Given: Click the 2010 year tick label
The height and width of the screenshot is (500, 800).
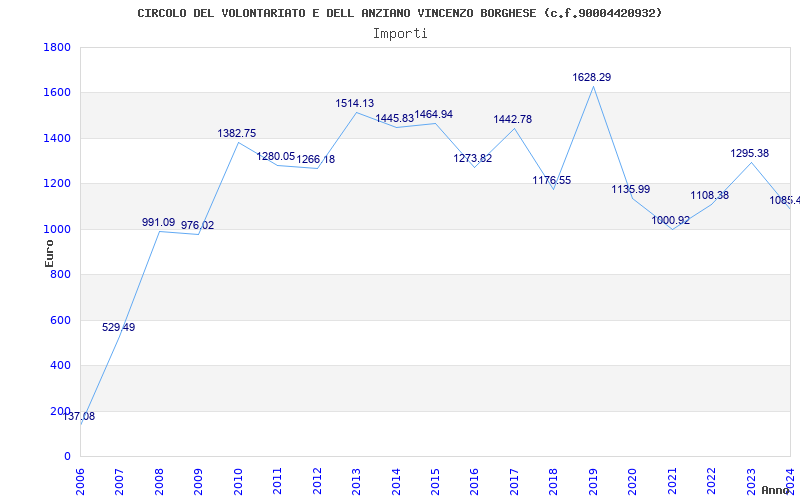Looking at the screenshot, I should pos(238,479).
